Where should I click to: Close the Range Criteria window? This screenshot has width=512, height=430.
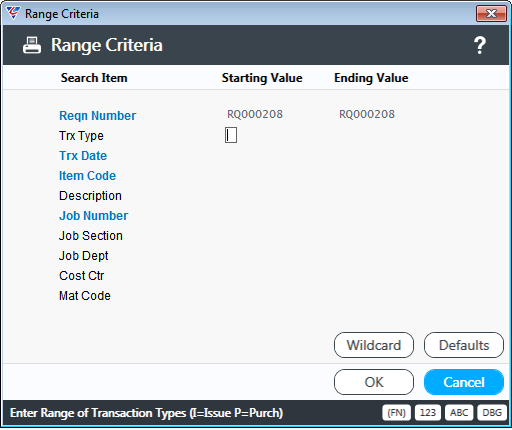pos(491,13)
